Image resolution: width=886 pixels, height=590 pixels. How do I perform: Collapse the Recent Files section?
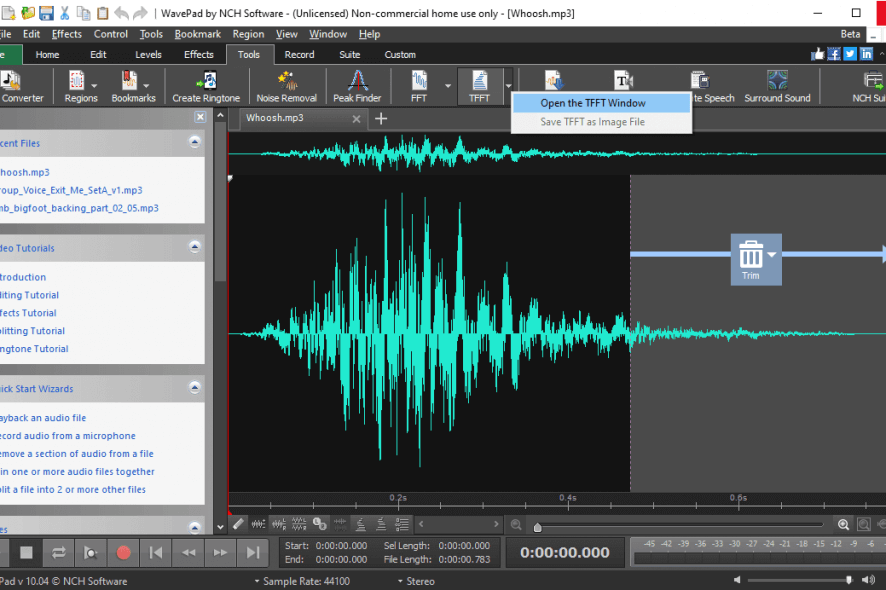[195, 142]
